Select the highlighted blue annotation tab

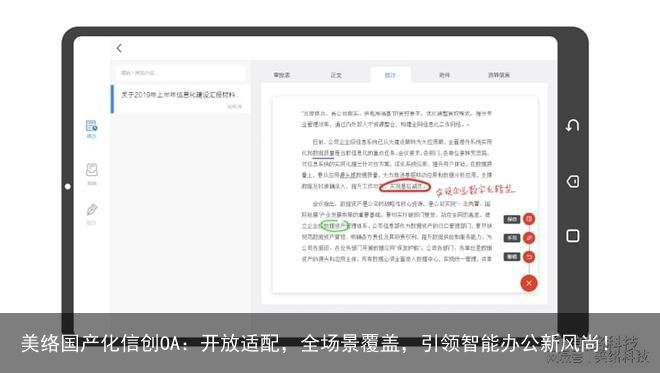tap(390, 75)
